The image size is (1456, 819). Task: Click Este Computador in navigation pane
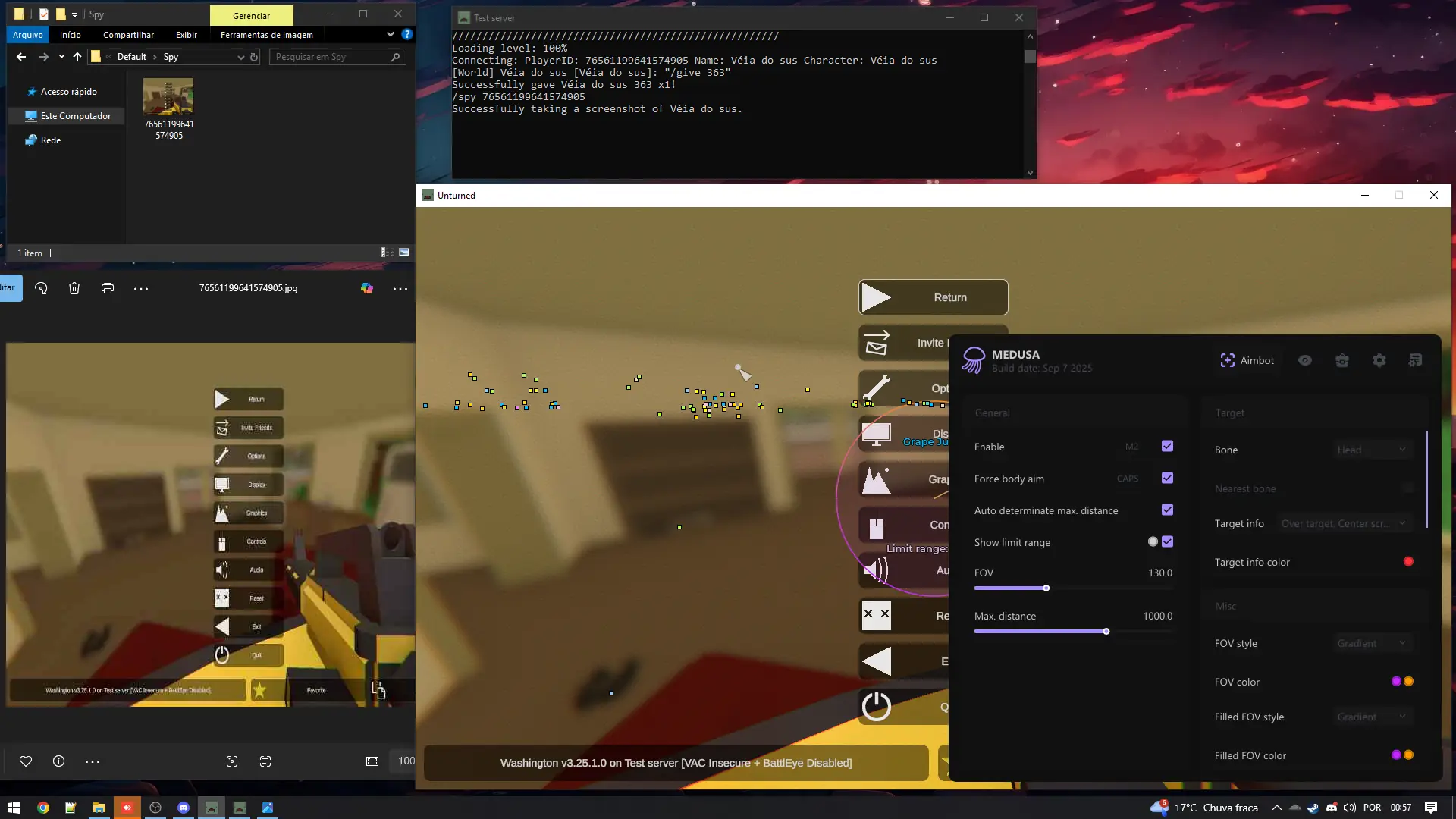[x=75, y=116]
